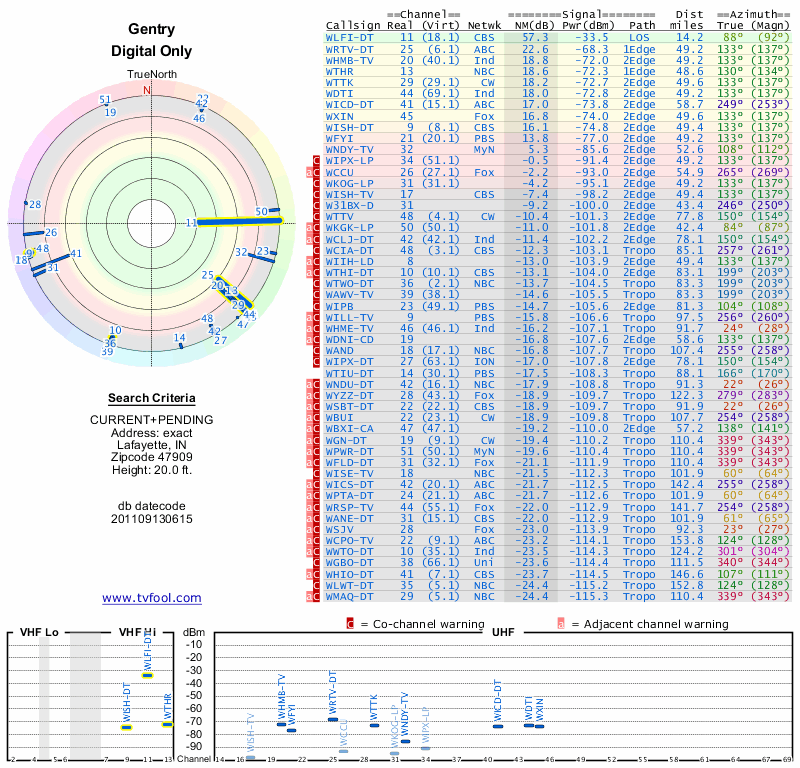Click the pink adjacent channel warning legend icon
The height and width of the screenshot is (768, 800).
click(561, 624)
